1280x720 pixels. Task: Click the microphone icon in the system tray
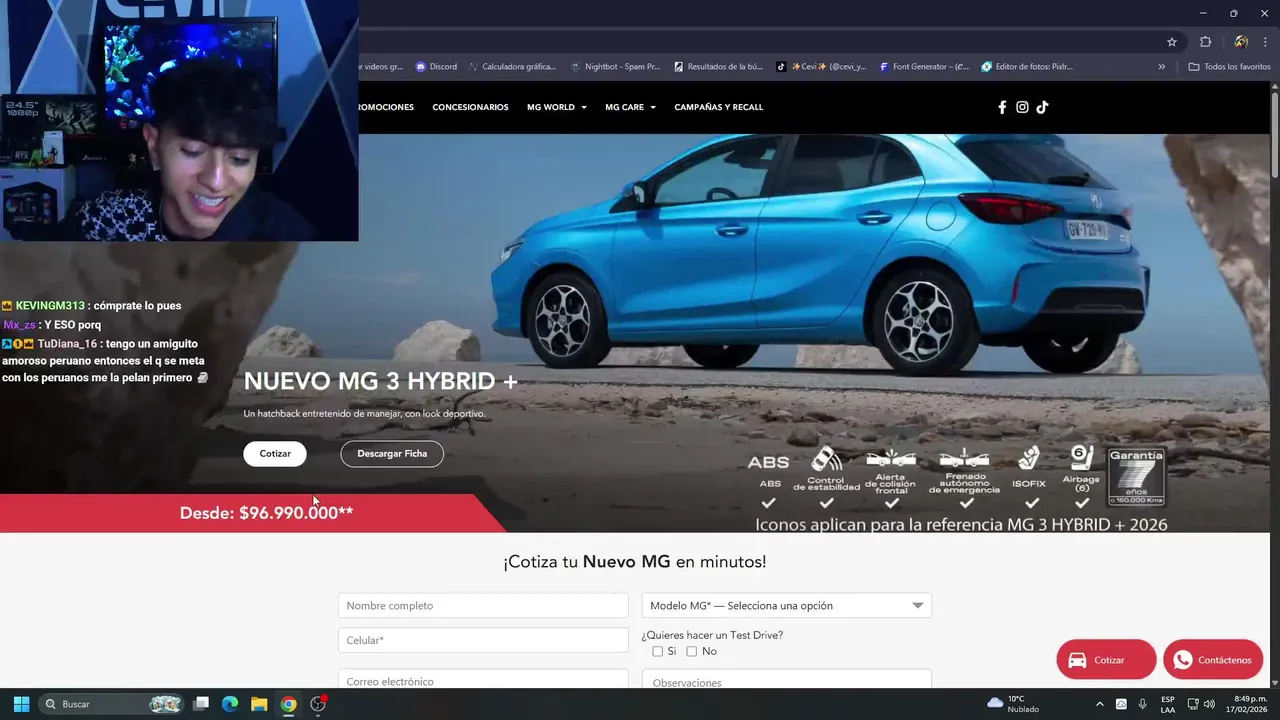[x=1143, y=704]
